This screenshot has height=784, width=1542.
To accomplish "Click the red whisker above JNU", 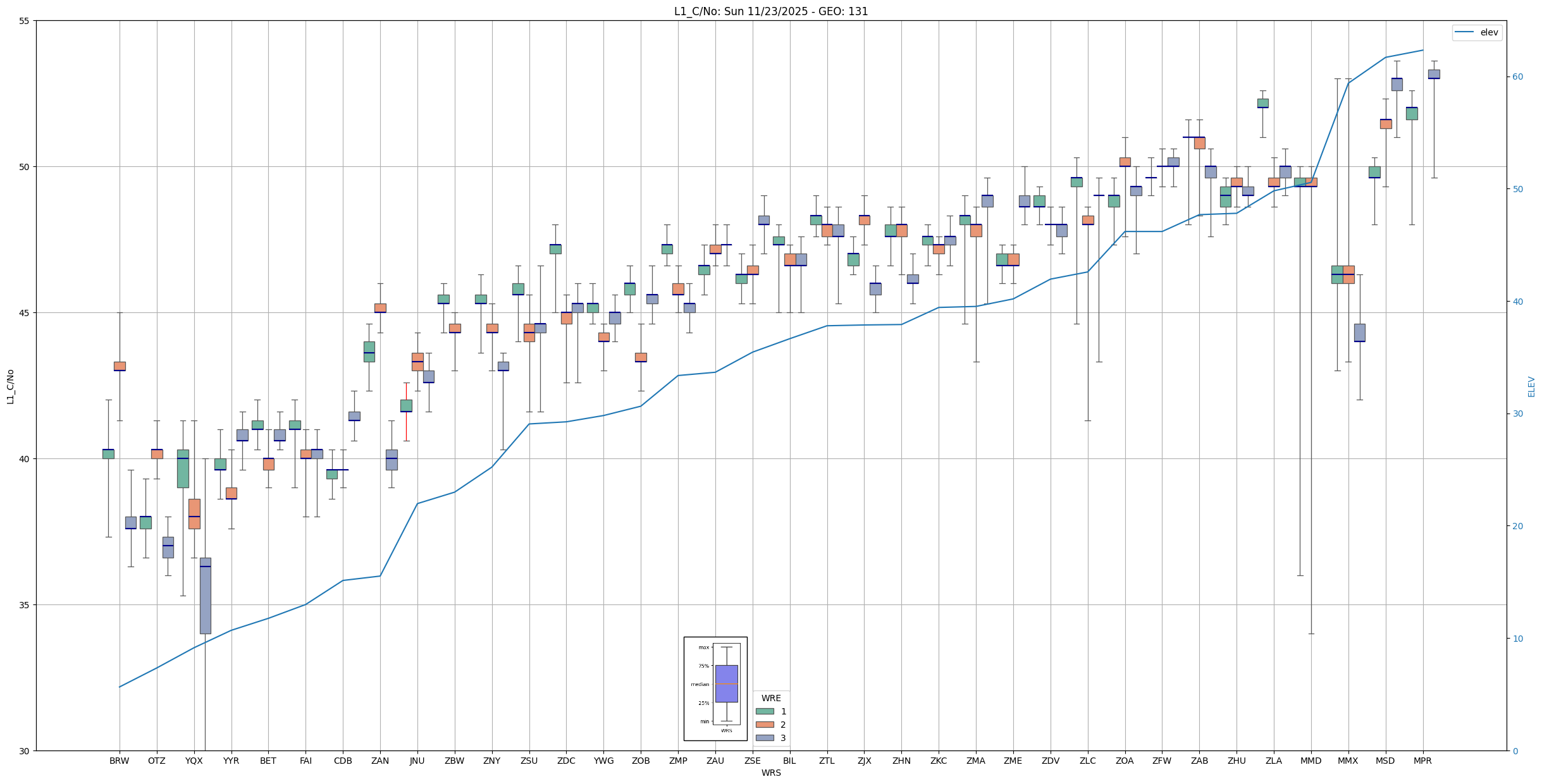I will click(406, 391).
